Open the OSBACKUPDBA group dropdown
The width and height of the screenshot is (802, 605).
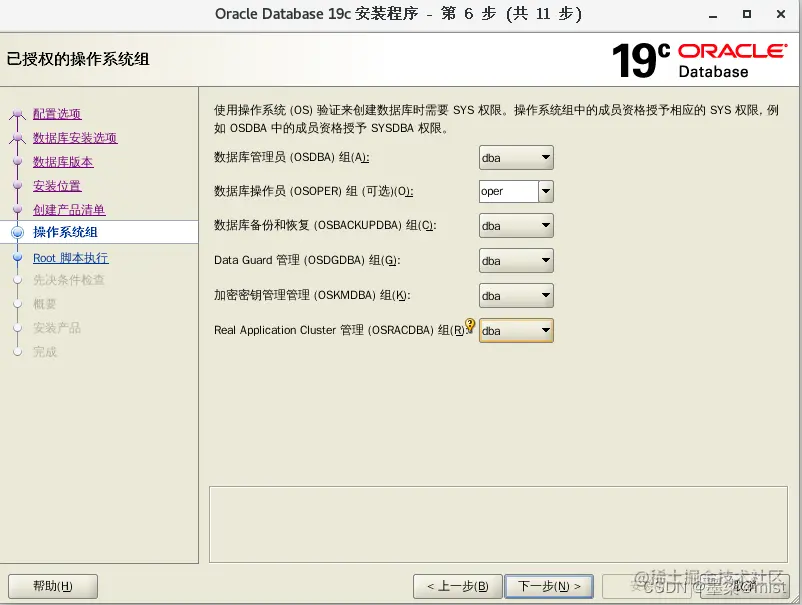tap(516, 226)
